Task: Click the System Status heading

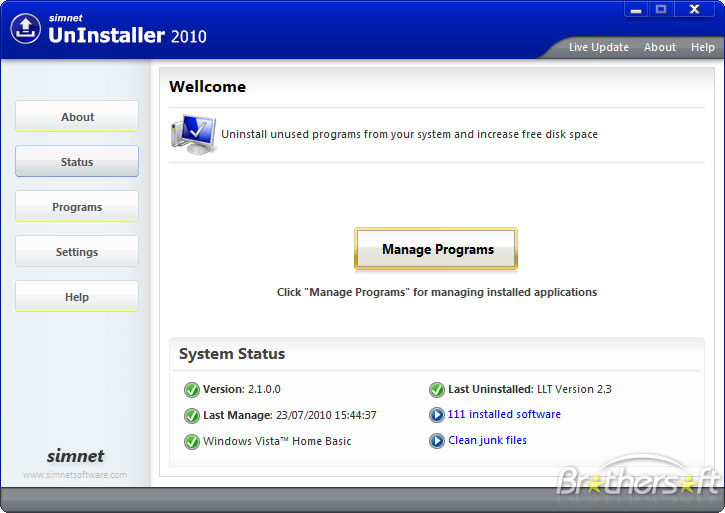Action: click(x=232, y=354)
